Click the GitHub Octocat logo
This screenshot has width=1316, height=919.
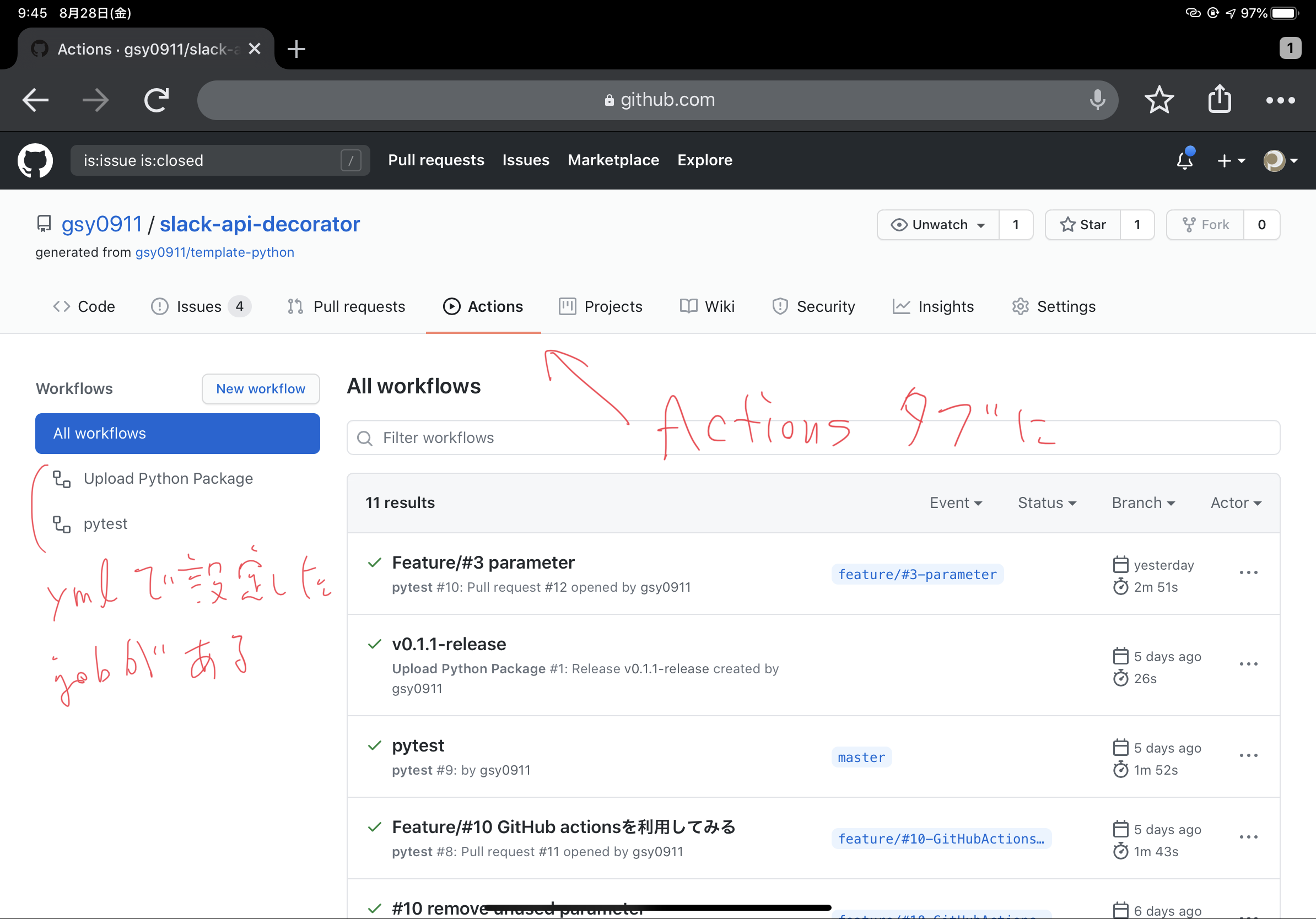tap(35, 160)
